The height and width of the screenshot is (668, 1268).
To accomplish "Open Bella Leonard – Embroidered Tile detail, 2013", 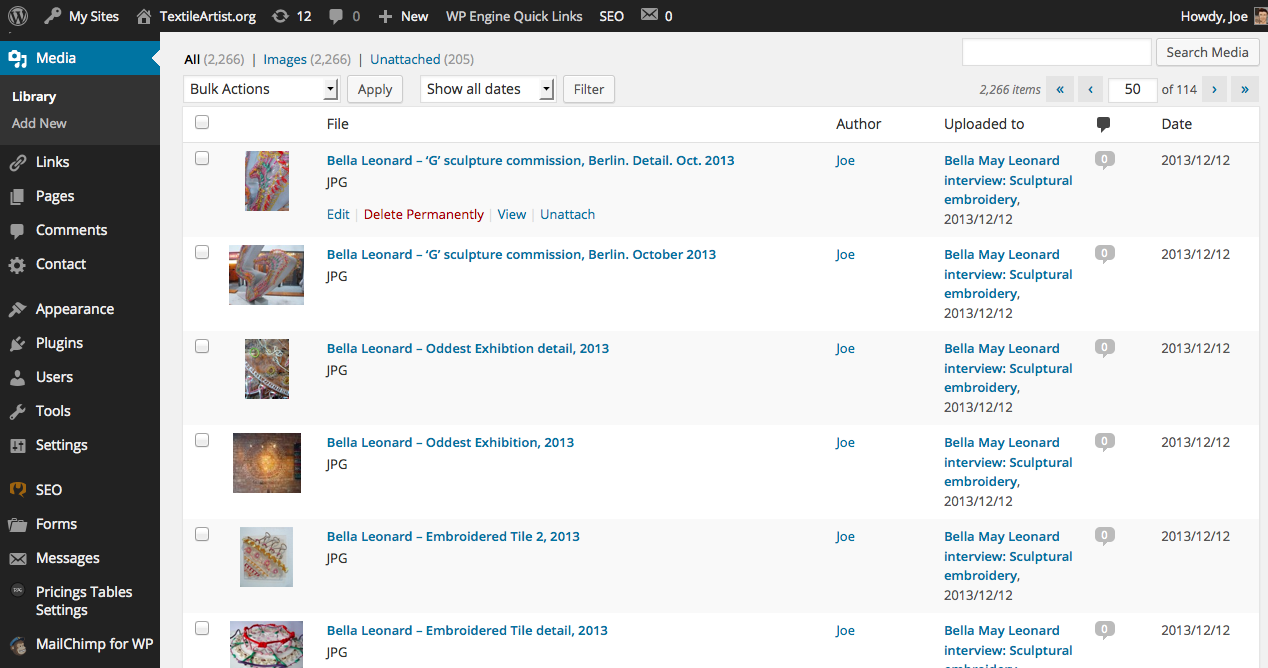I will (467, 630).
